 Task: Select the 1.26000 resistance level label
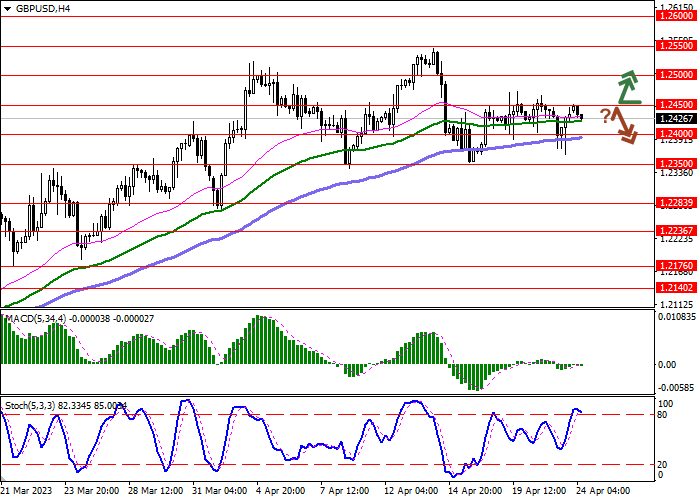[676, 16]
